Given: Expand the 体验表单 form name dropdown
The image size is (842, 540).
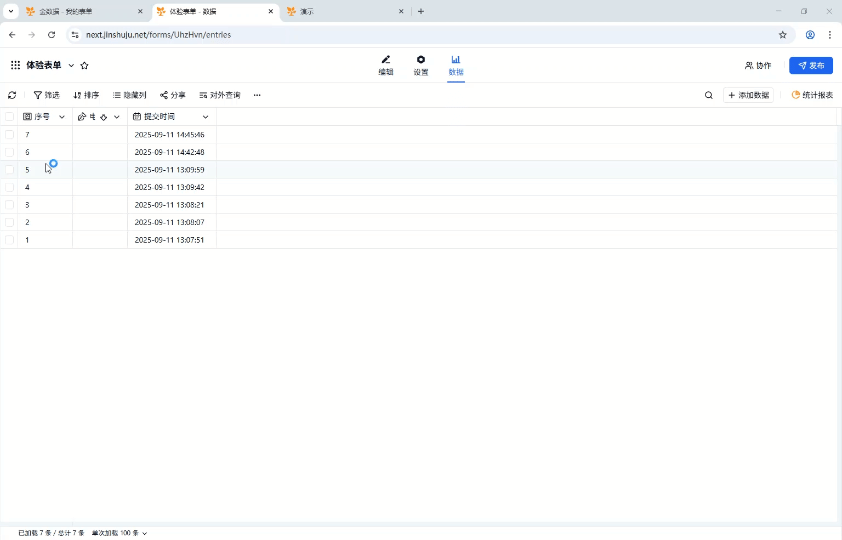Looking at the screenshot, I should tap(71, 65).
